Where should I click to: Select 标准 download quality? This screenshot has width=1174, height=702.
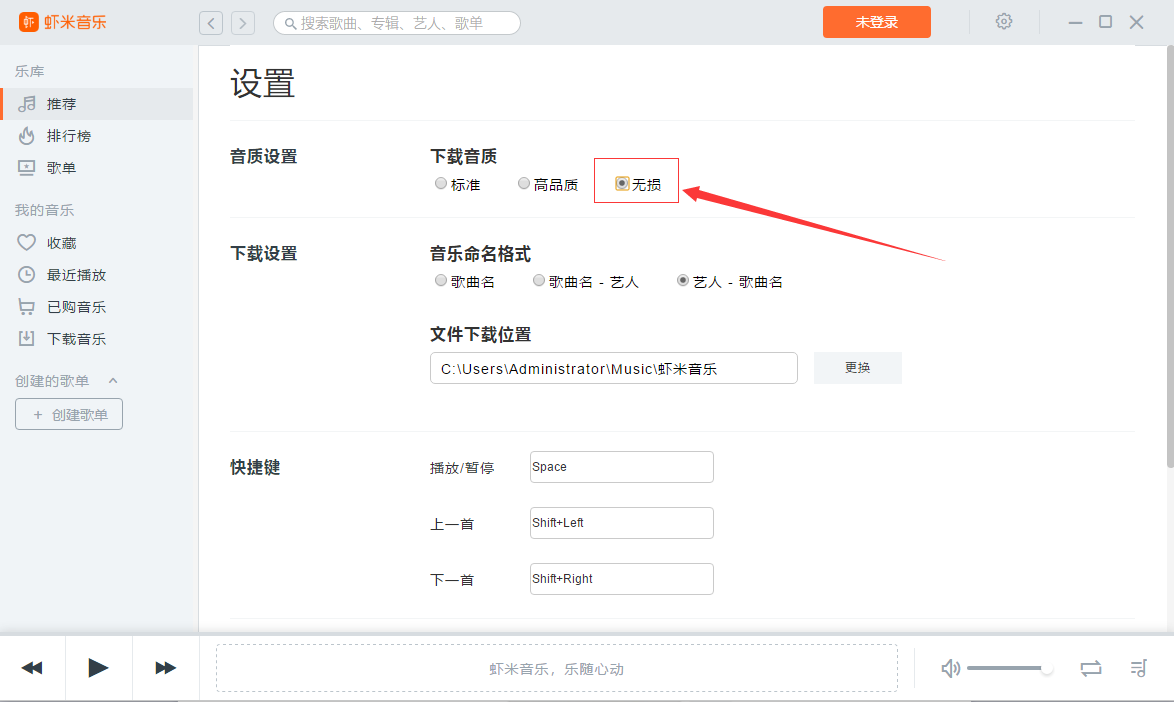point(441,183)
